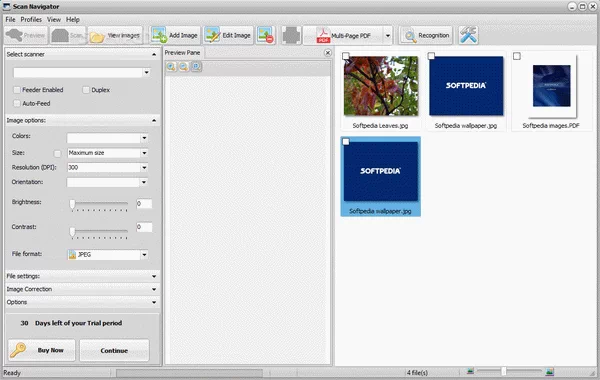Toggle the Duplex checkbox
The height and width of the screenshot is (380, 600).
coord(86,90)
